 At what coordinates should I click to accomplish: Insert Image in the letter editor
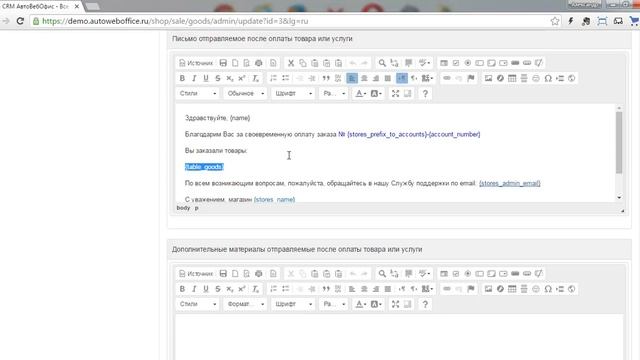click(488, 78)
